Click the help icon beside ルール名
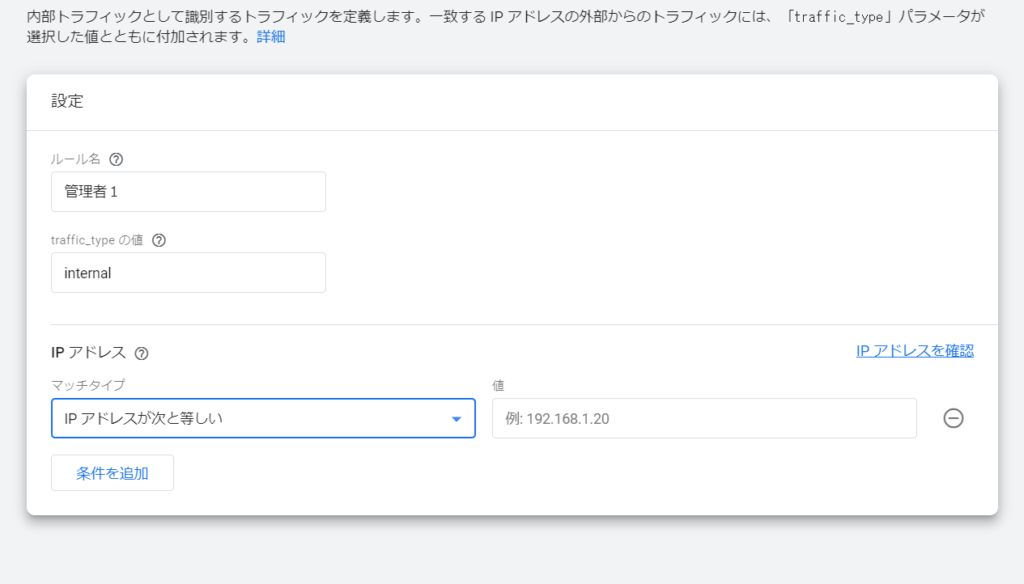Viewport: 1024px width, 584px height. 116,159
